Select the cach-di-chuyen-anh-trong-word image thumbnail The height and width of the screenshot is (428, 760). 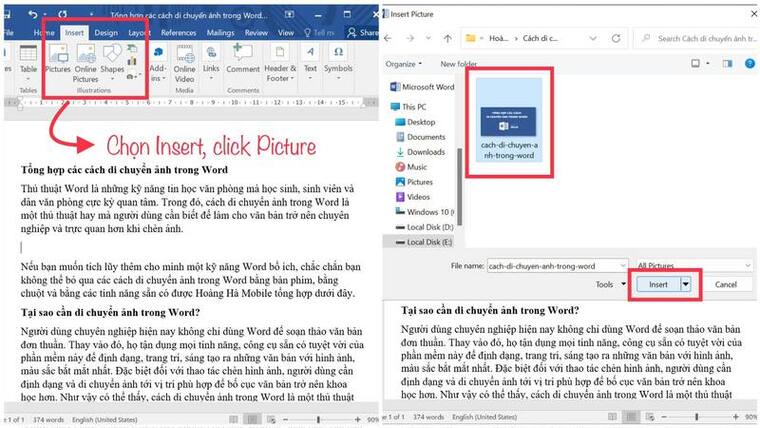pyautogui.click(x=508, y=120)
